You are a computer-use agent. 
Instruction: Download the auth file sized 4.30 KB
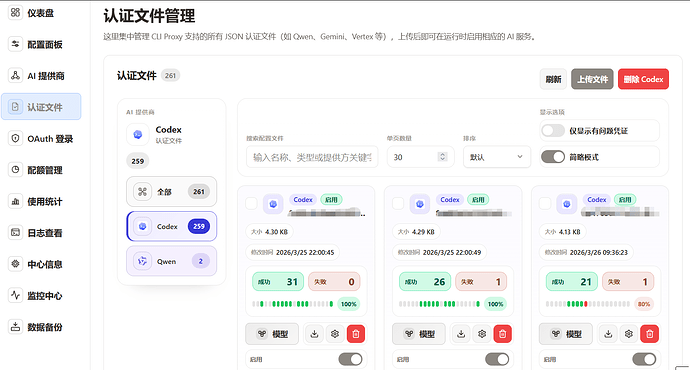coord(314,334)
